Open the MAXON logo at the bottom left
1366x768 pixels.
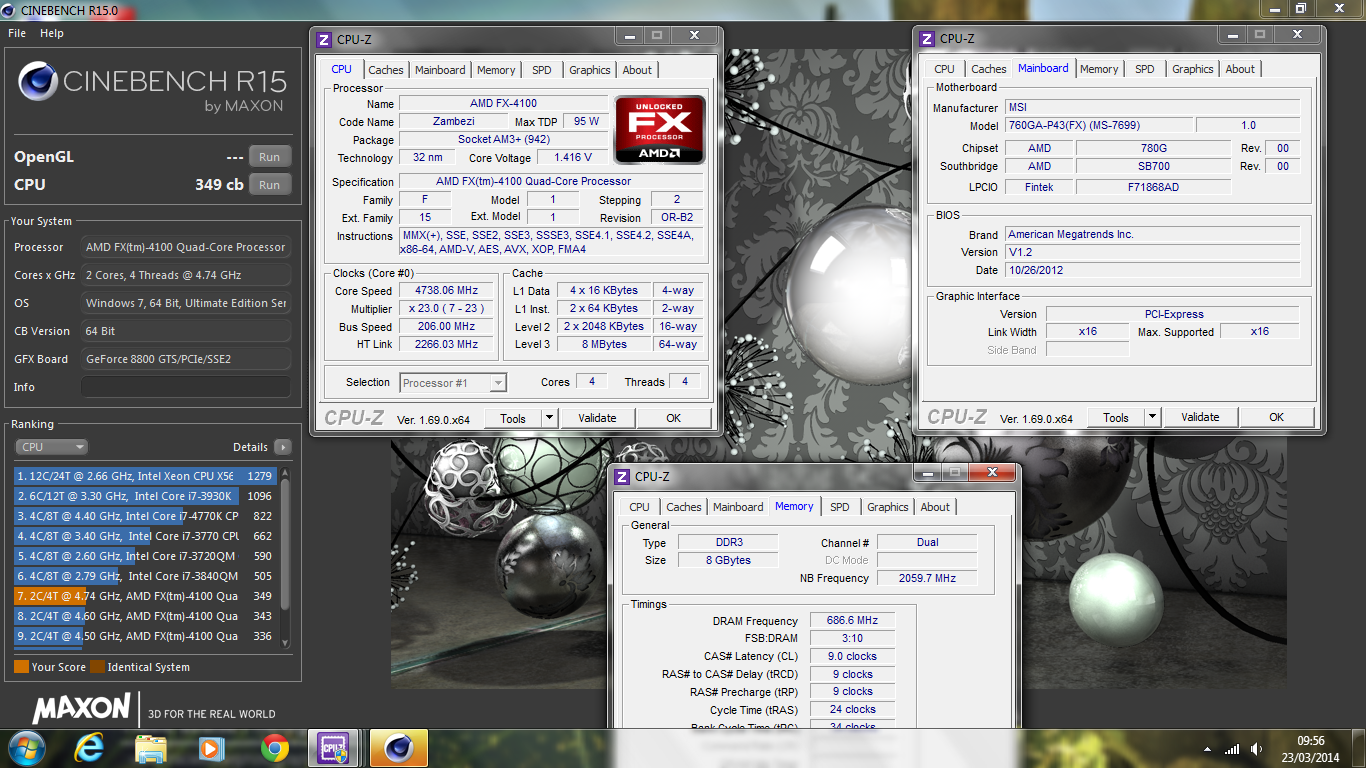pos(82,709)
